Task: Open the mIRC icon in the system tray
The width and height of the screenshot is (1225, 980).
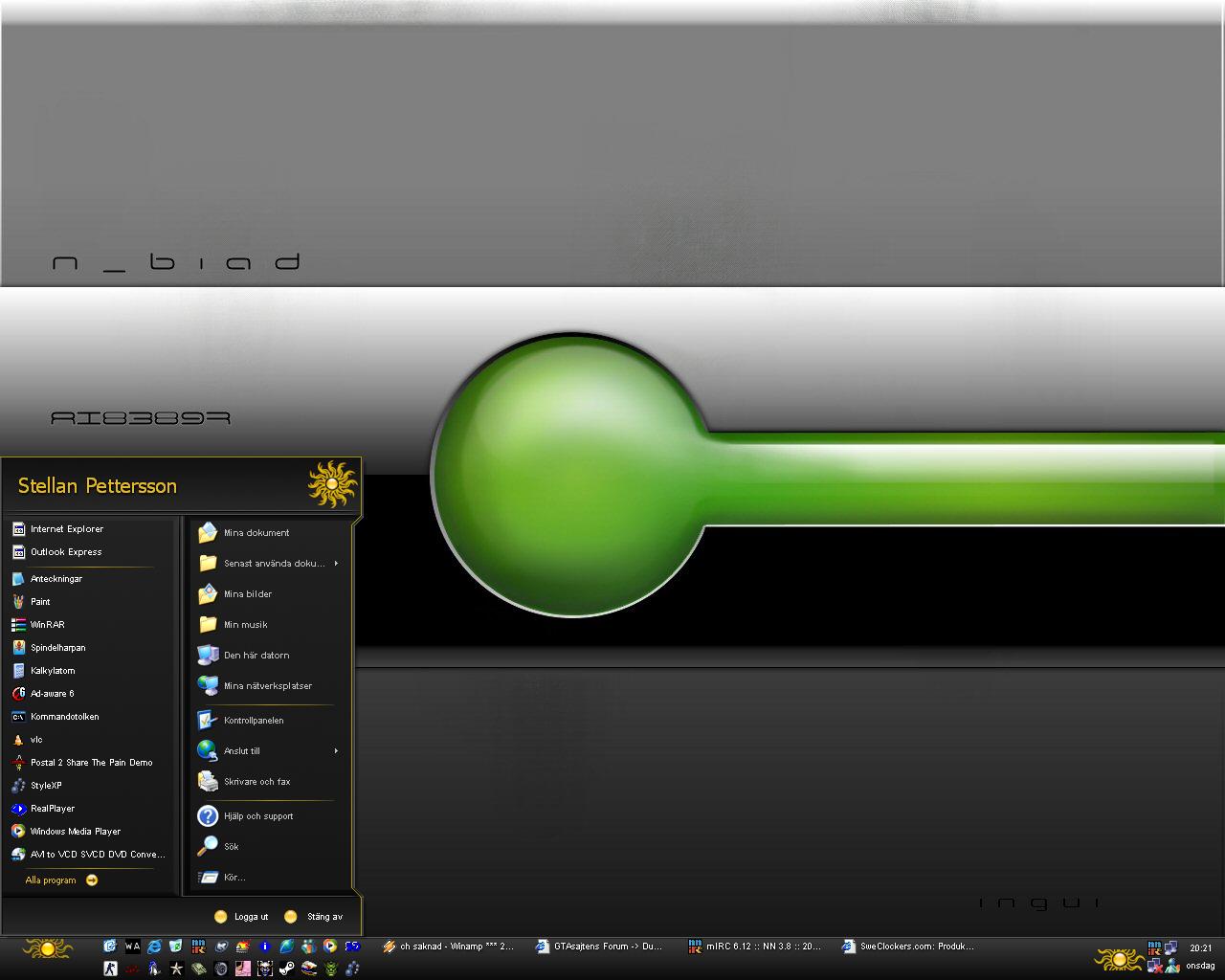Action: point(1154,948)
